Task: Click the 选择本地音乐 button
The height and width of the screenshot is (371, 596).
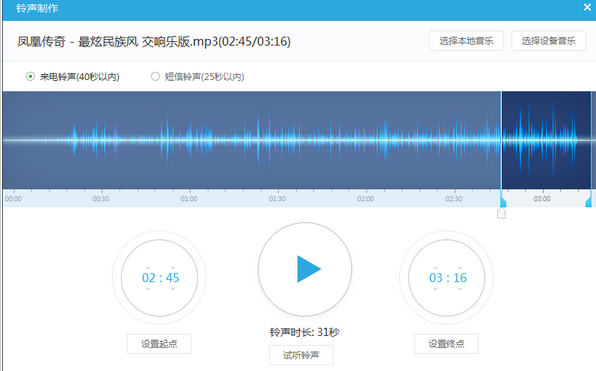Action: click(466, 41)
